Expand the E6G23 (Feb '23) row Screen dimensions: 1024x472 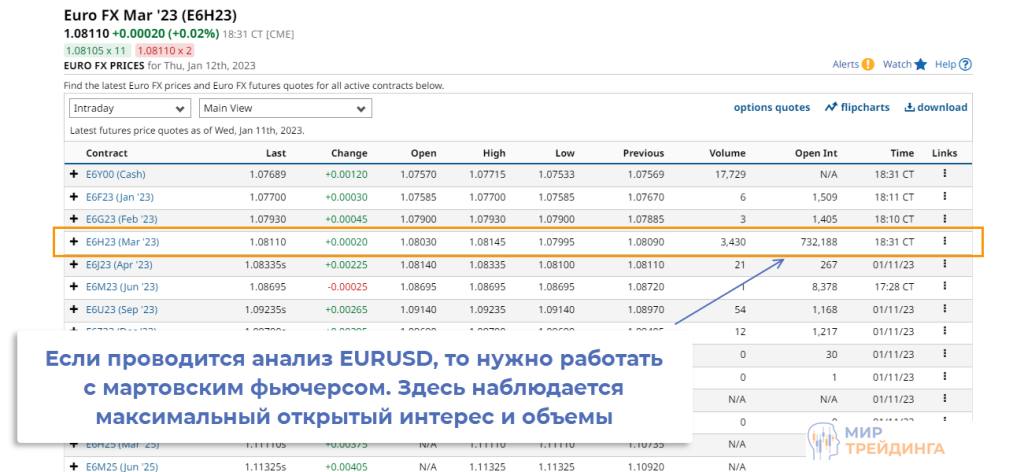[73, 219]
